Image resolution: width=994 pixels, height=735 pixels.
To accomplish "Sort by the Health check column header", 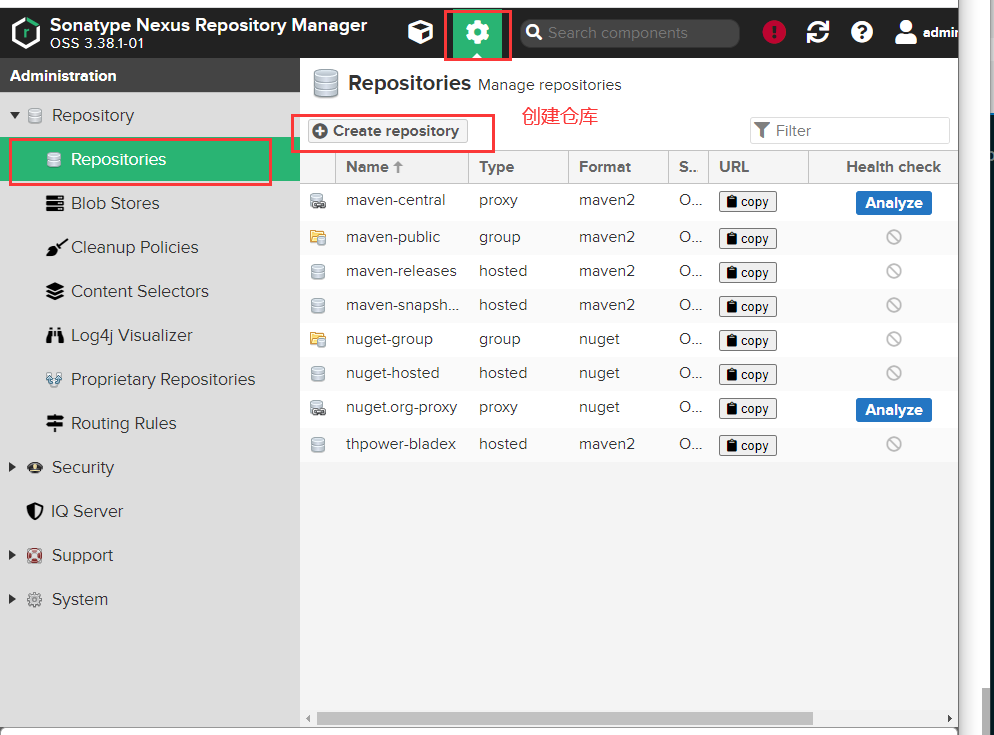I will 884,167.
